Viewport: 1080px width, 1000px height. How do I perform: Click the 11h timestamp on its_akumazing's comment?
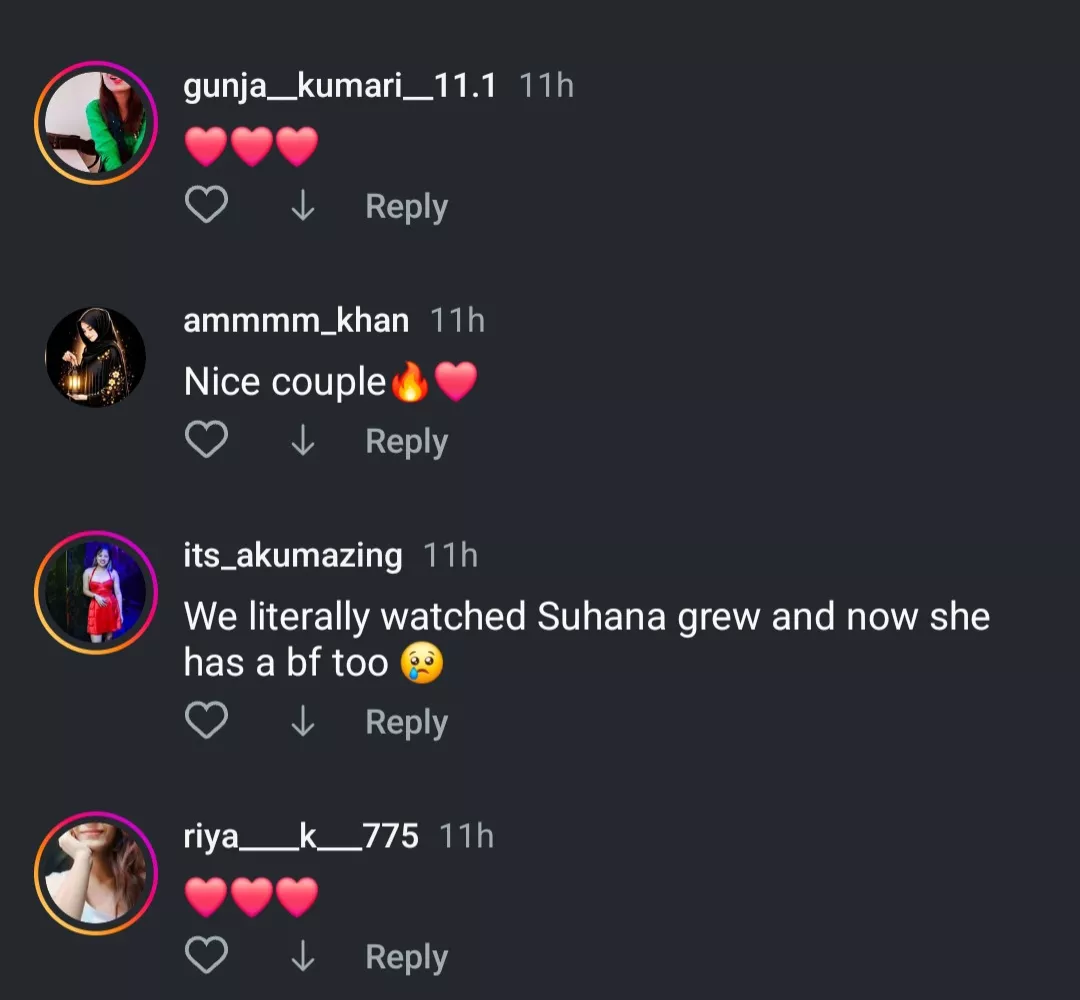pos(451,555)
